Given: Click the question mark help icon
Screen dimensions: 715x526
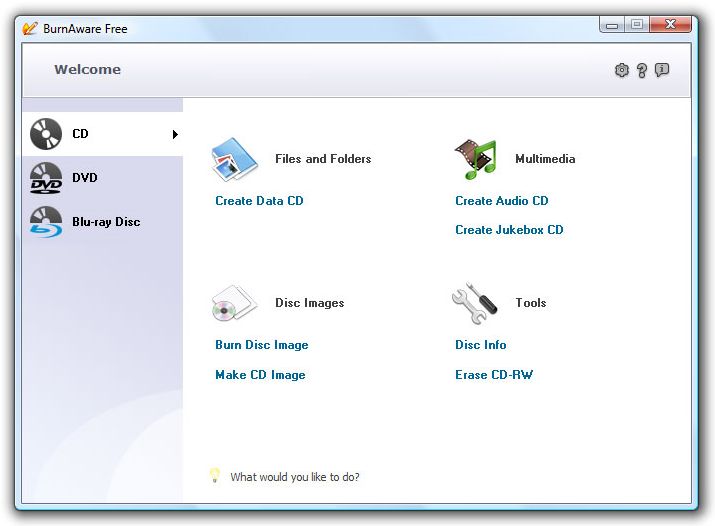Looking at the screenshot, I should click(642, 70).
